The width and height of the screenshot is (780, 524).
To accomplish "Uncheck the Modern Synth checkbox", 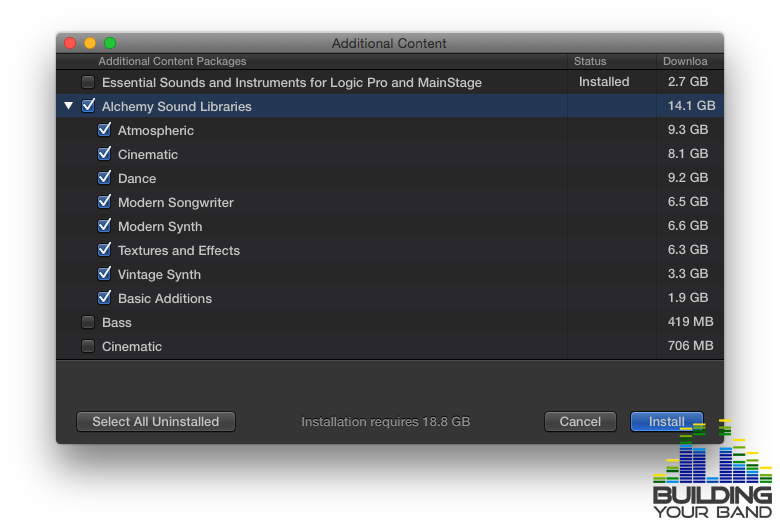I will 104,225.
